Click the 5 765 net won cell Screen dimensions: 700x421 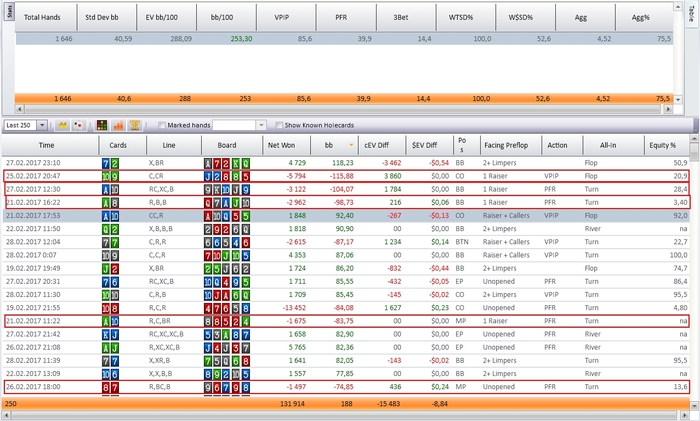(297, 347)
